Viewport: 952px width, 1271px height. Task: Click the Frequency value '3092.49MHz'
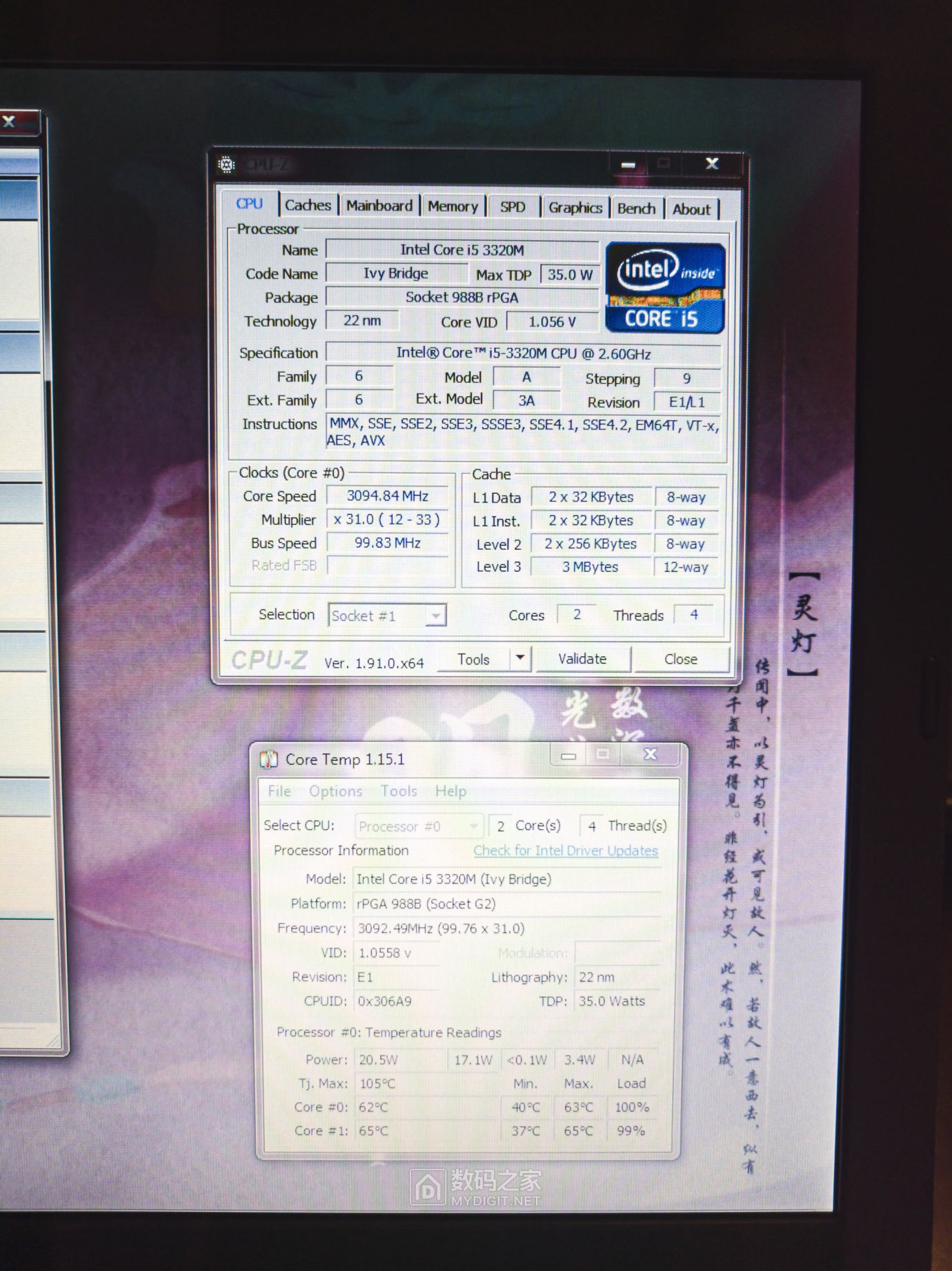point(508,929)
